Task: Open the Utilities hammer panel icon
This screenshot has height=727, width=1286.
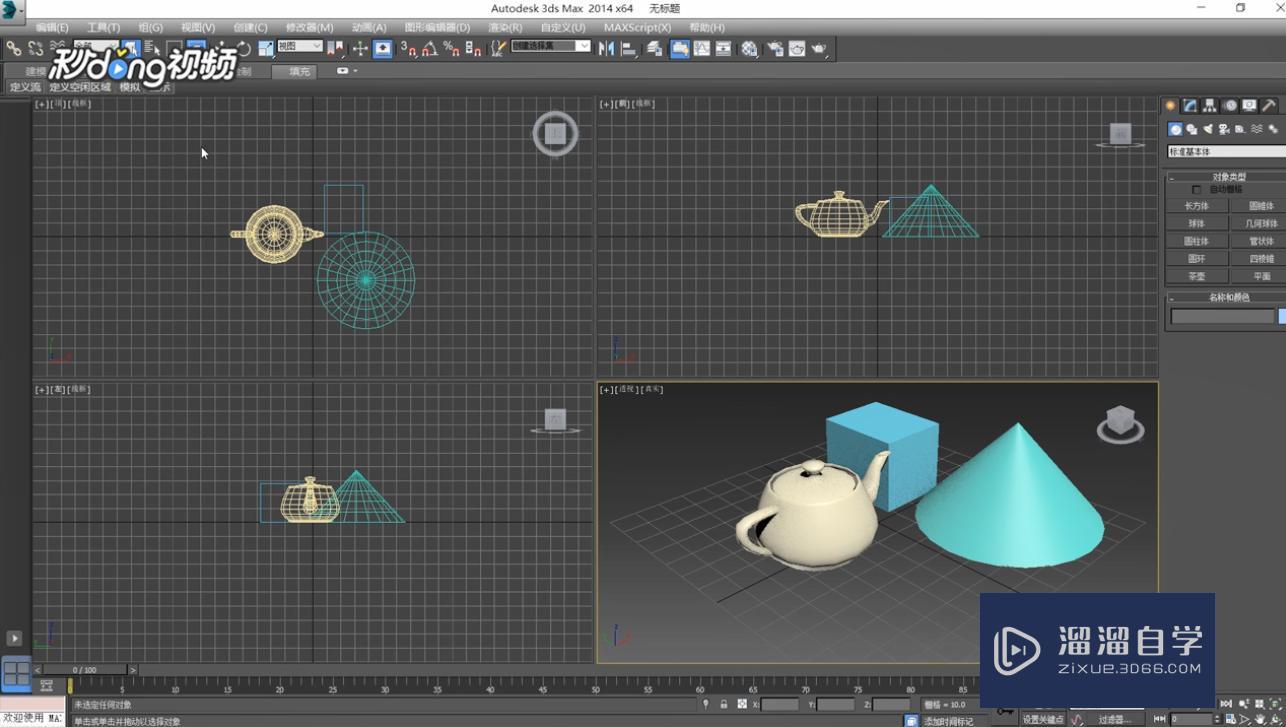Action: [1269, 106]
